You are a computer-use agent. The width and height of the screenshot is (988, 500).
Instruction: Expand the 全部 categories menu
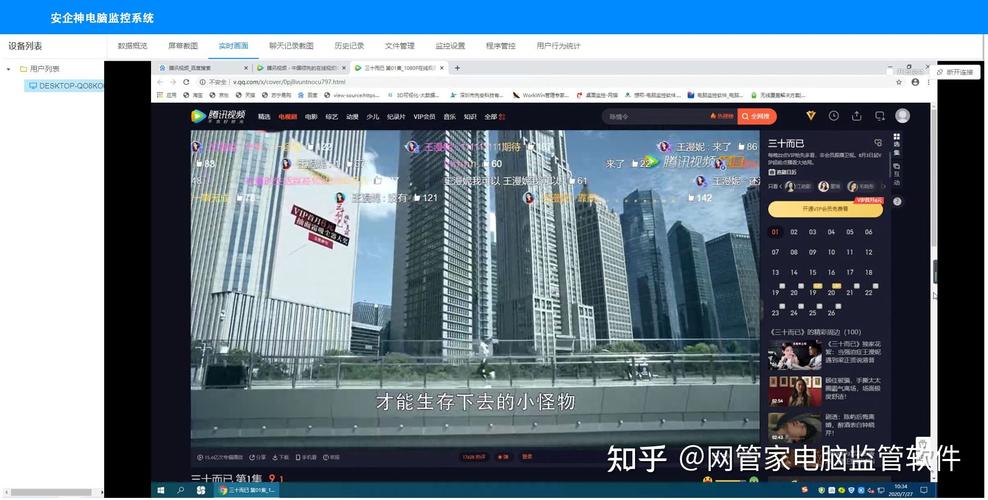pos(495,116)
